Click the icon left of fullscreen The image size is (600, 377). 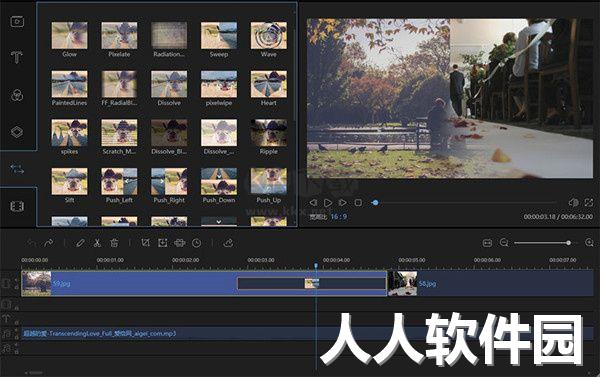(x=573, y=202)
